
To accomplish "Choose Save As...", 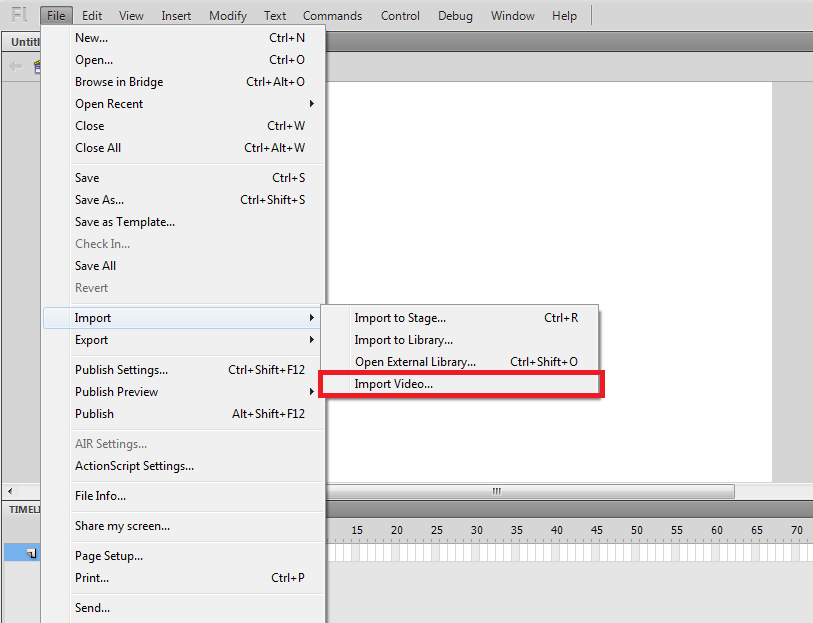I will click(x=184, y=200).
